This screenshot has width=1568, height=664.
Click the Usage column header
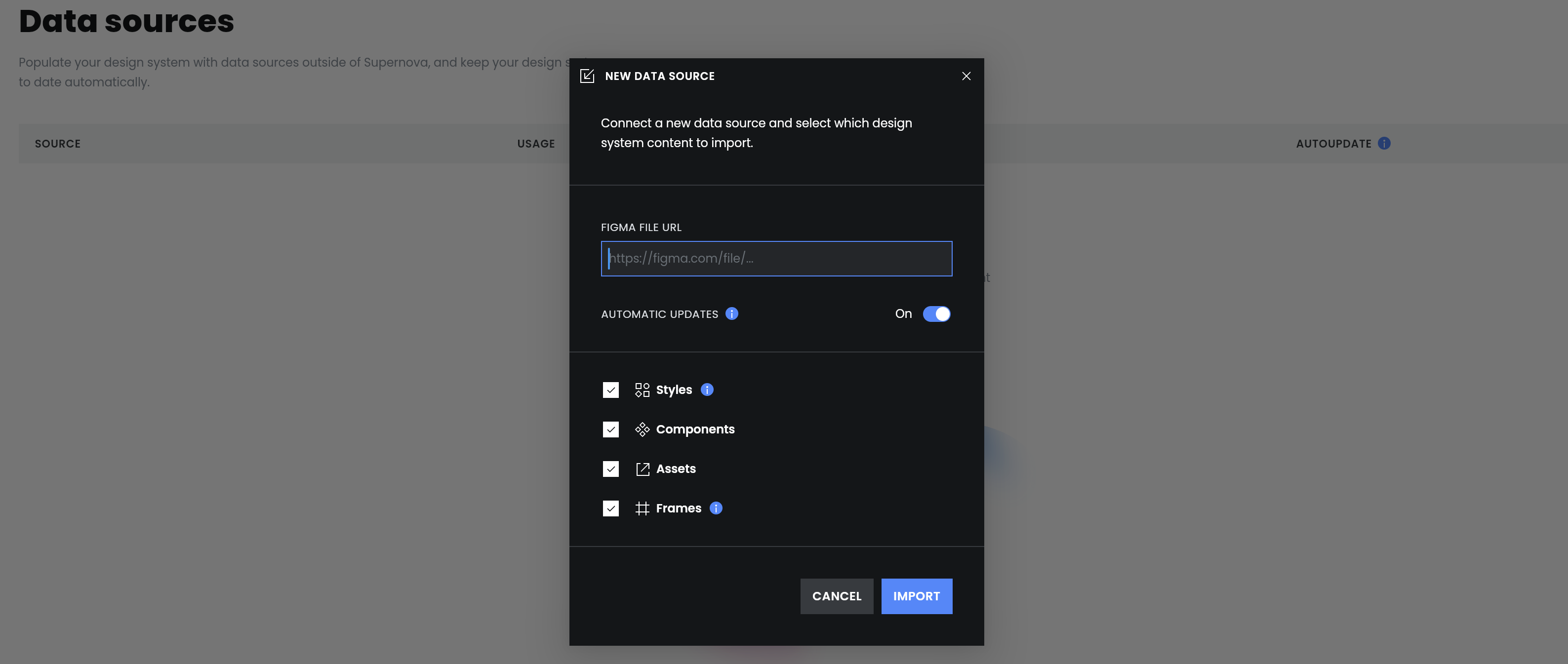(x=536, y=144)
